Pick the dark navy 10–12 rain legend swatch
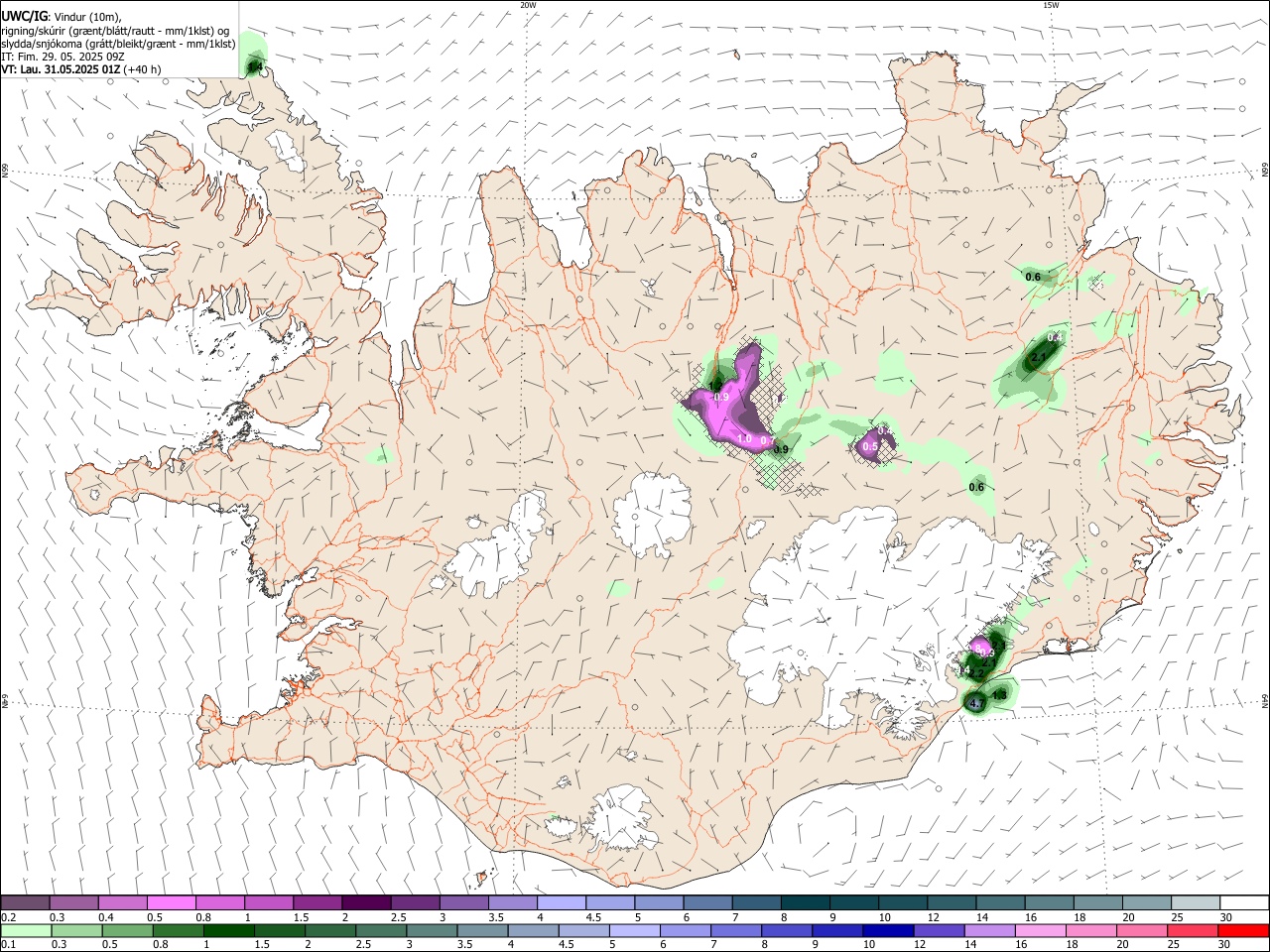Viewport: 1270px width, 952px height. point(888,931)
